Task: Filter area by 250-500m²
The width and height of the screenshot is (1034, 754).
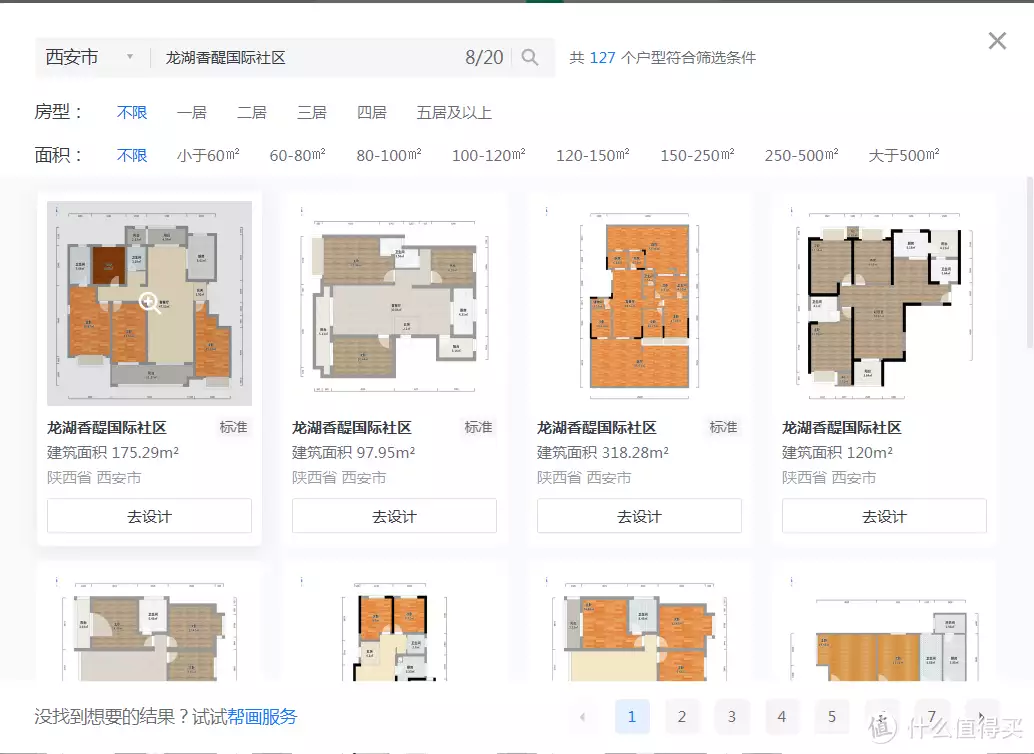Action: [802, 156]
